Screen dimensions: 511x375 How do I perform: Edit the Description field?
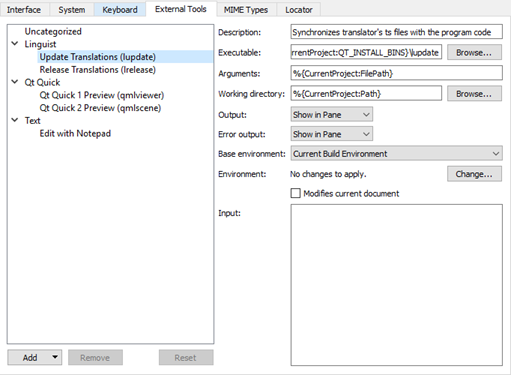click(396, 32)
